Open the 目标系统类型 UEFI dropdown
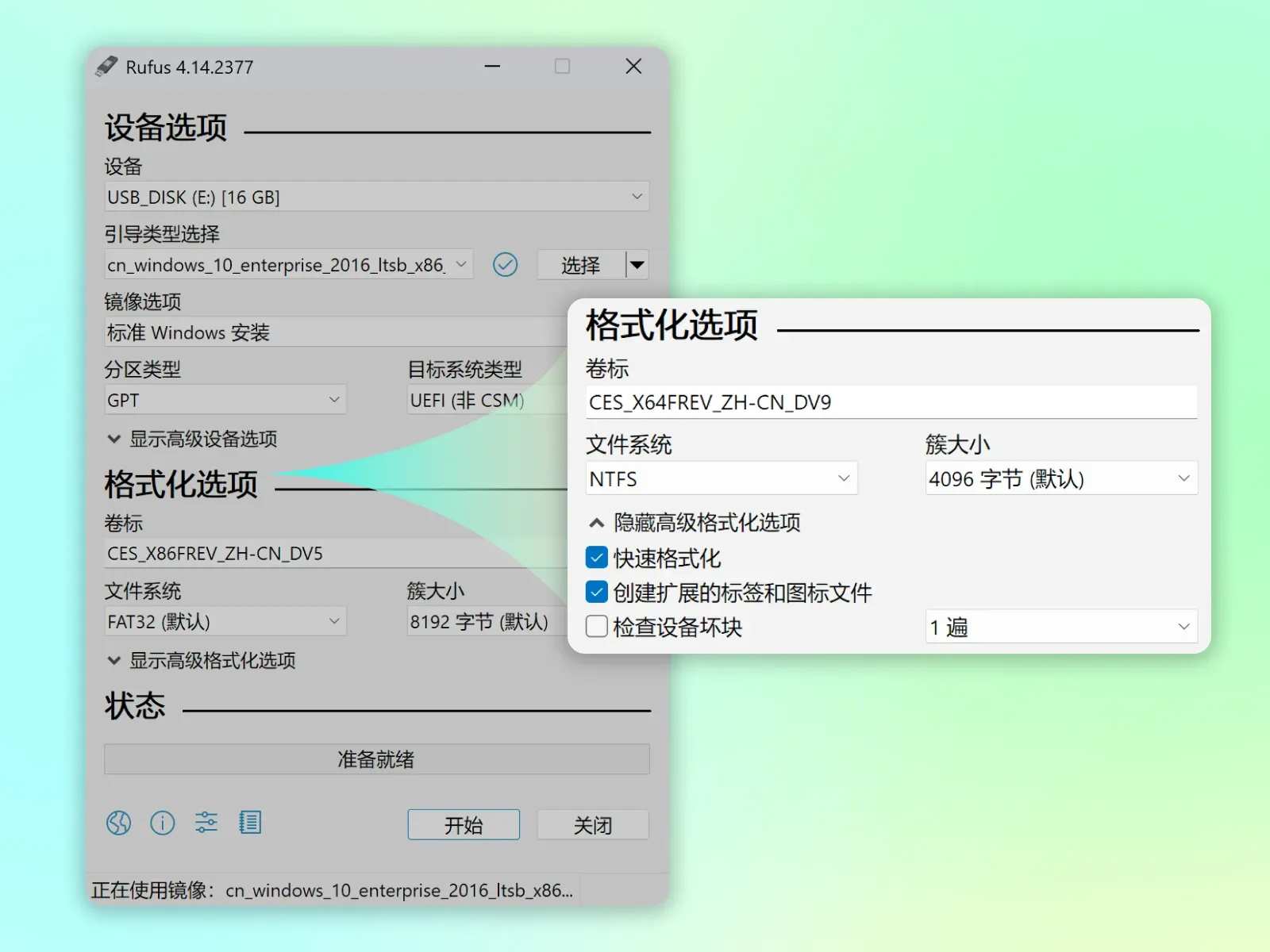Viewport: 1270px width, 952px height. (487, 400)
